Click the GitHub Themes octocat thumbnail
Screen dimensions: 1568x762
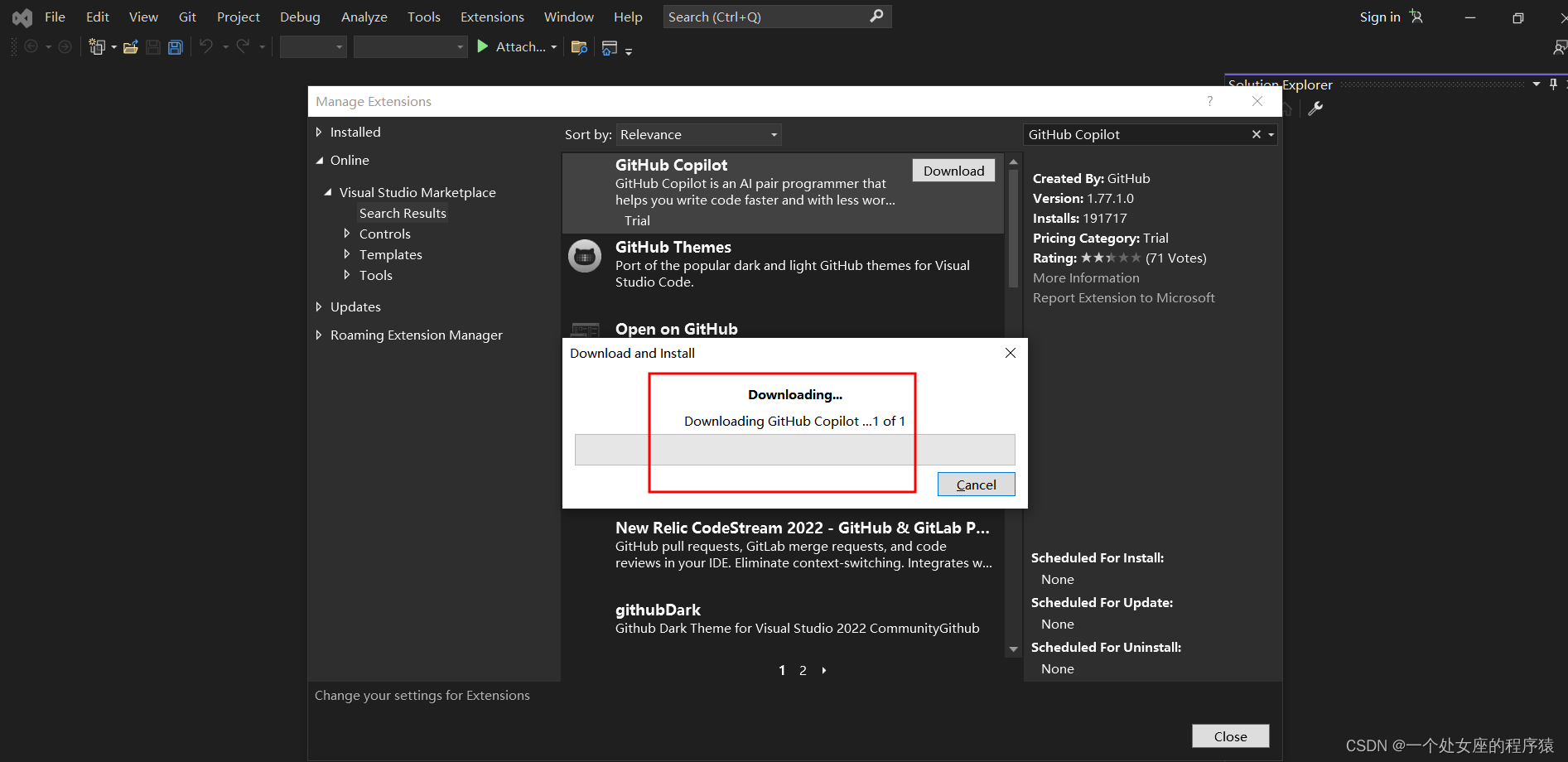pyautogui.click(x=585, y=256)
